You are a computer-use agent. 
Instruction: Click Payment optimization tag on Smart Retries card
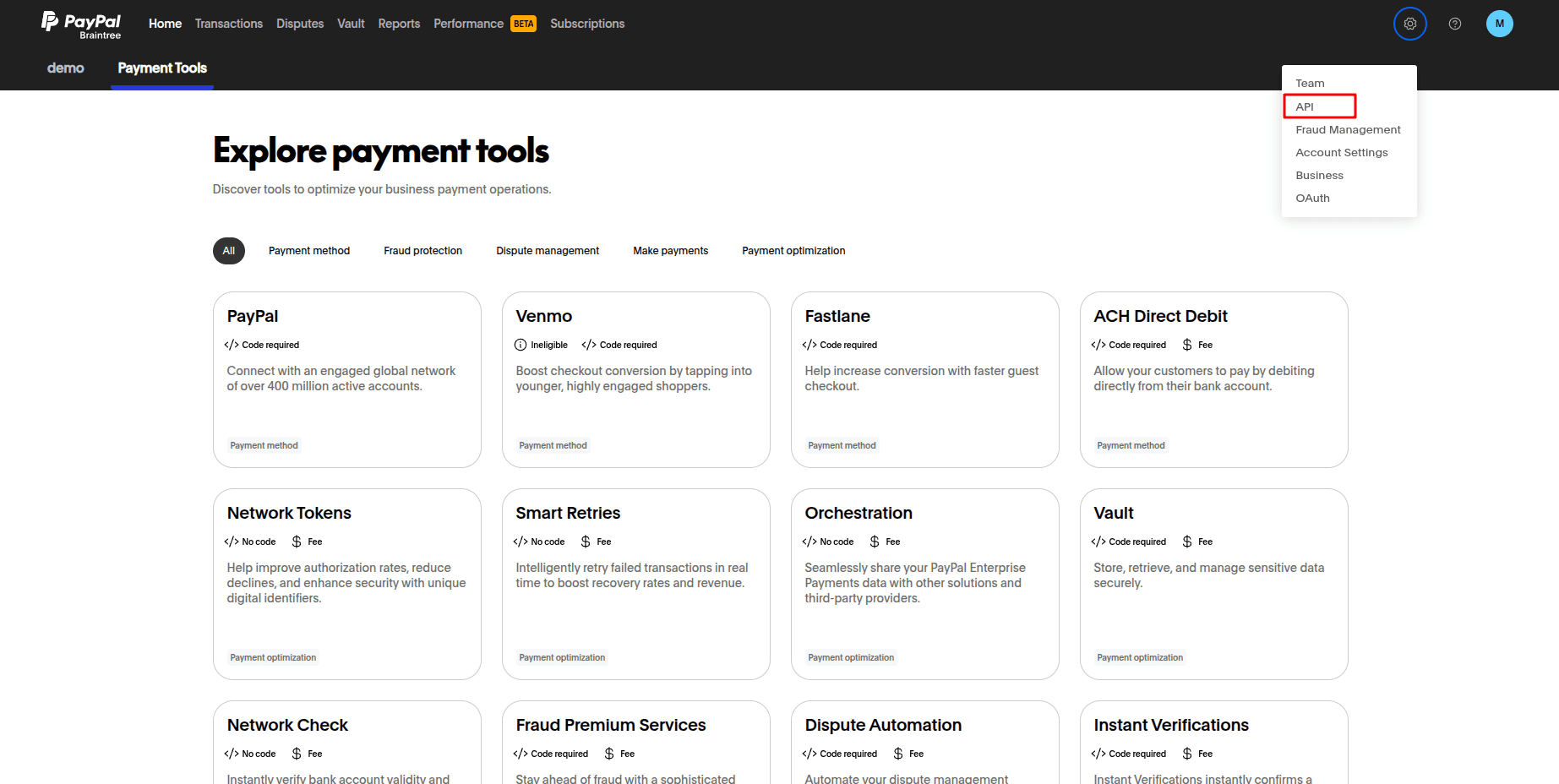coord(562,657)
